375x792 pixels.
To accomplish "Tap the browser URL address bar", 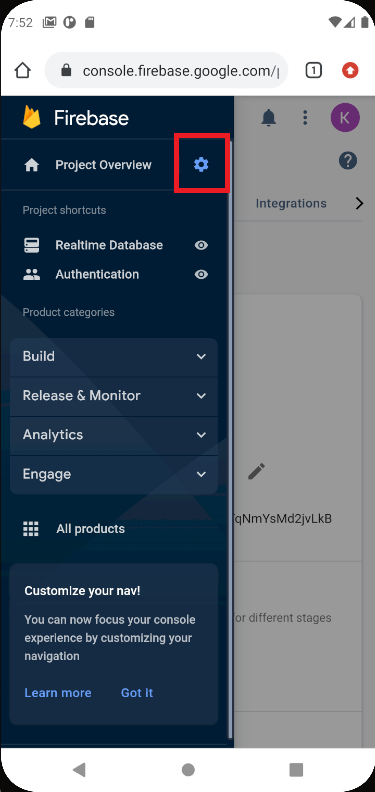I will point(166,70).
